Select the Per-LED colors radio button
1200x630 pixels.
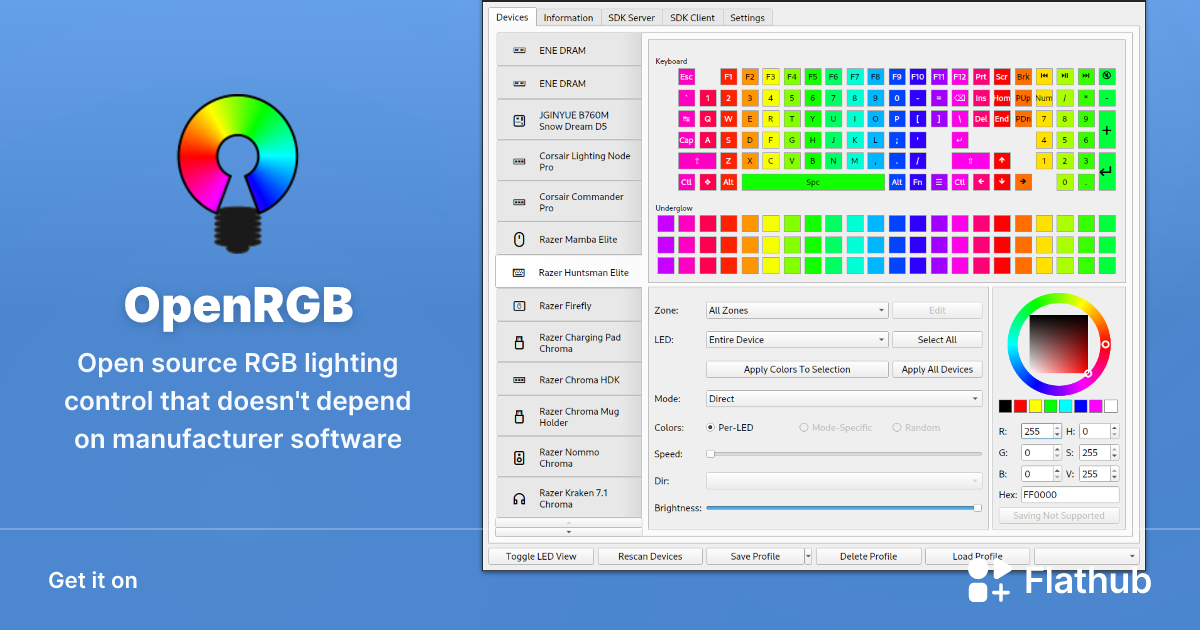tap(711, 428)
